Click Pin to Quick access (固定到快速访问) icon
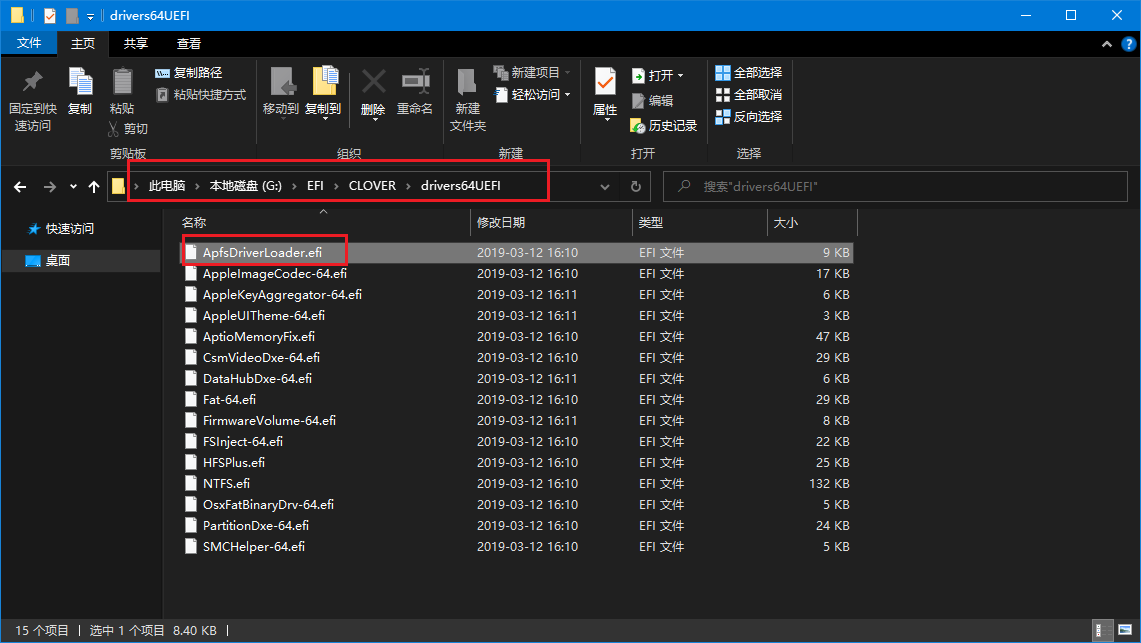The width and height of the screenshot is (1141, 643). 32,81
